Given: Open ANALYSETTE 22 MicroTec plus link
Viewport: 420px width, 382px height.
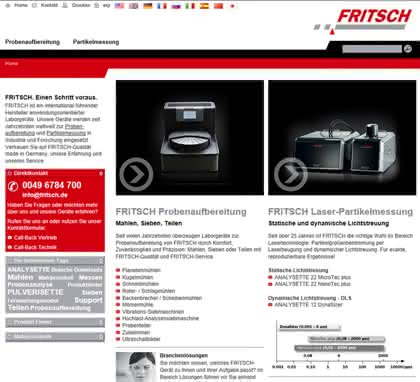Looking at the screenshot, I should tap(313, 277).
